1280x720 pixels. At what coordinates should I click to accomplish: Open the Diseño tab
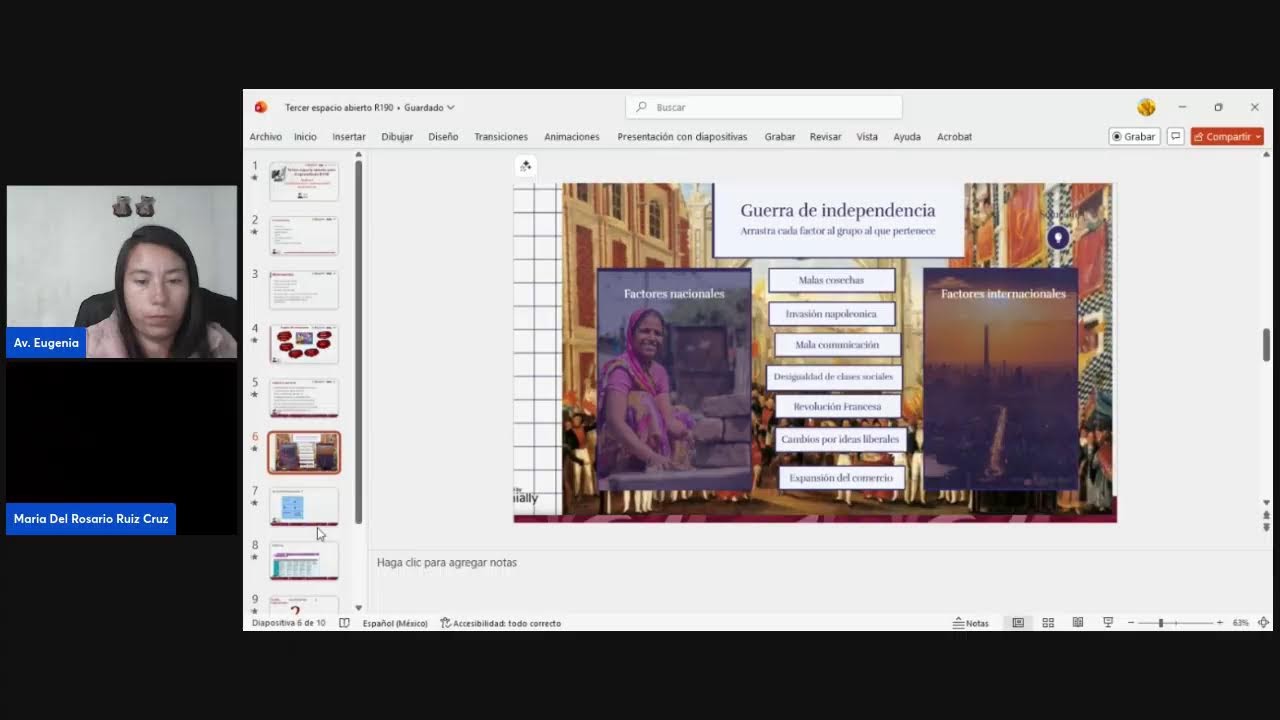click(443, 136)
